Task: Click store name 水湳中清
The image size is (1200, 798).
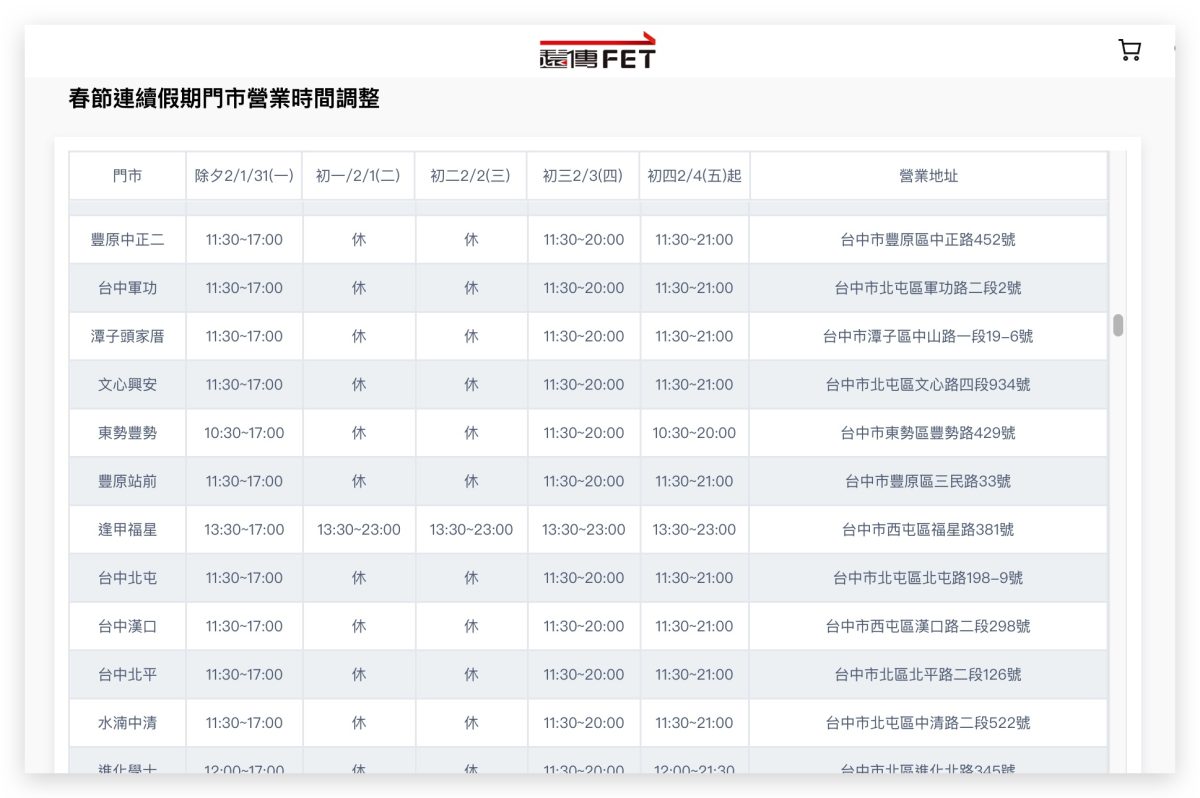Action: pyautogui.click(x=127, y=722)
